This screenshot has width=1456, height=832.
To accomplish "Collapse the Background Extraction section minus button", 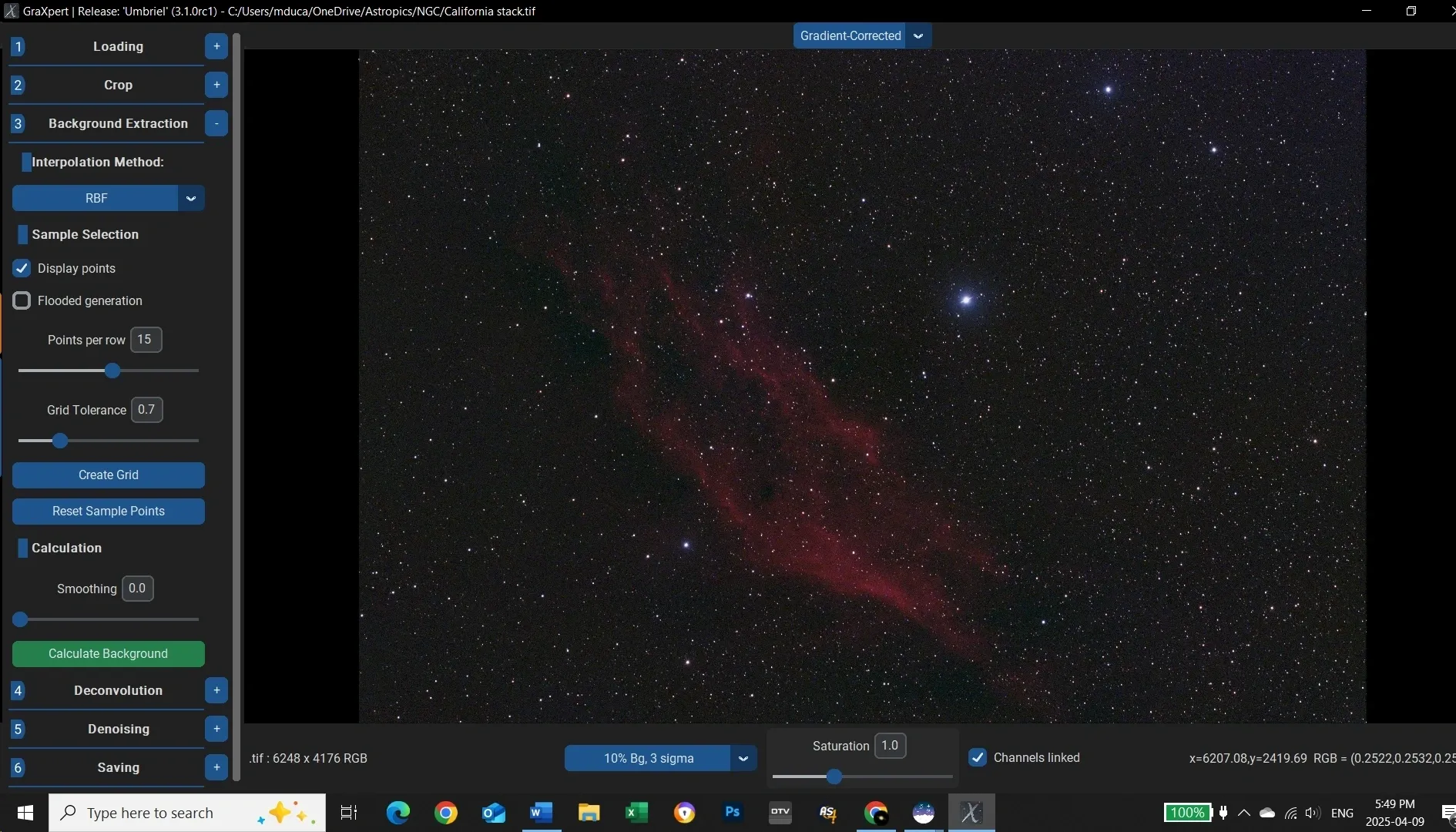I will click(216, 123).
